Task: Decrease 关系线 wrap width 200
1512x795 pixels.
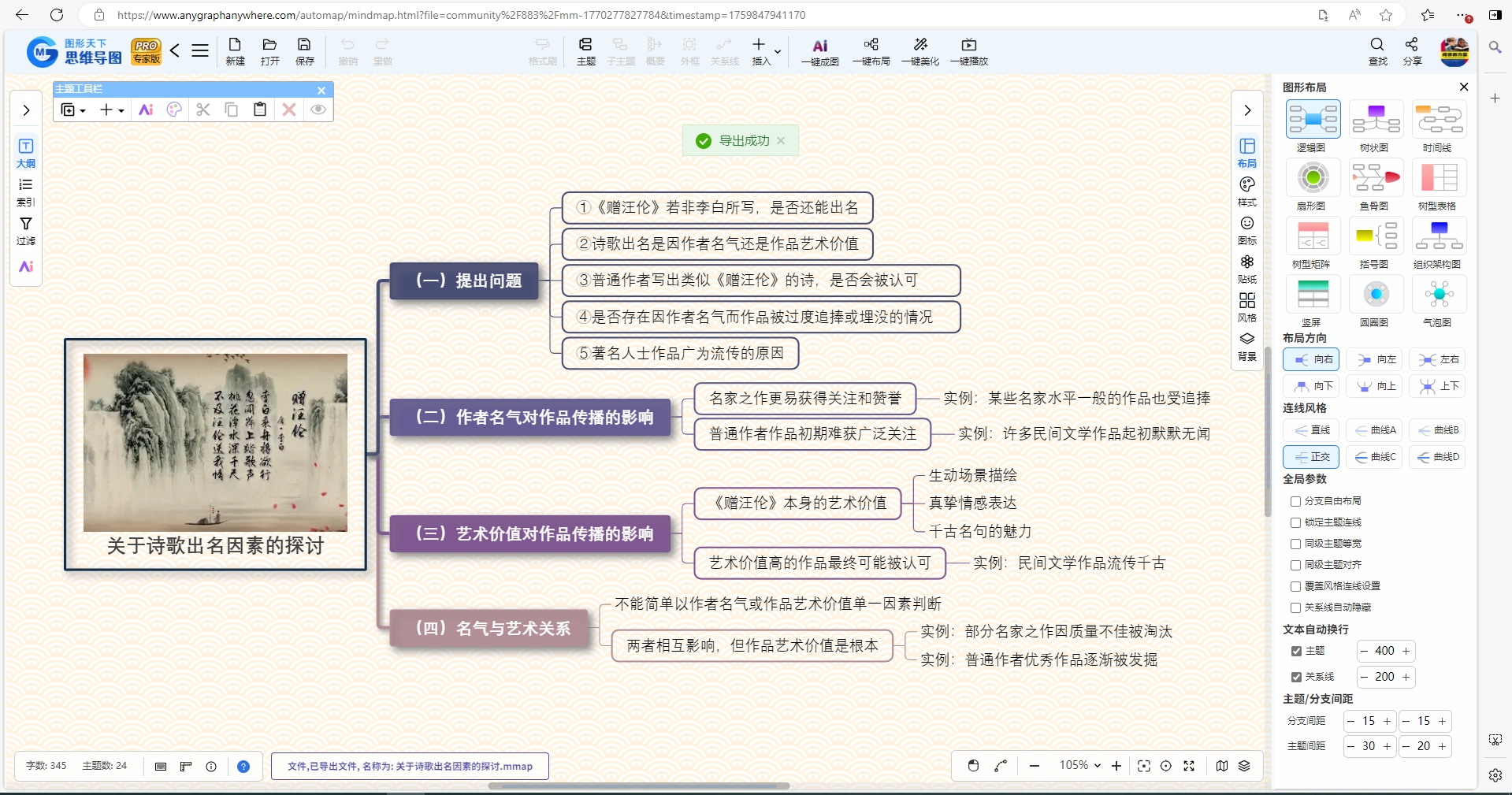Action: click(x=1364, y=677)
